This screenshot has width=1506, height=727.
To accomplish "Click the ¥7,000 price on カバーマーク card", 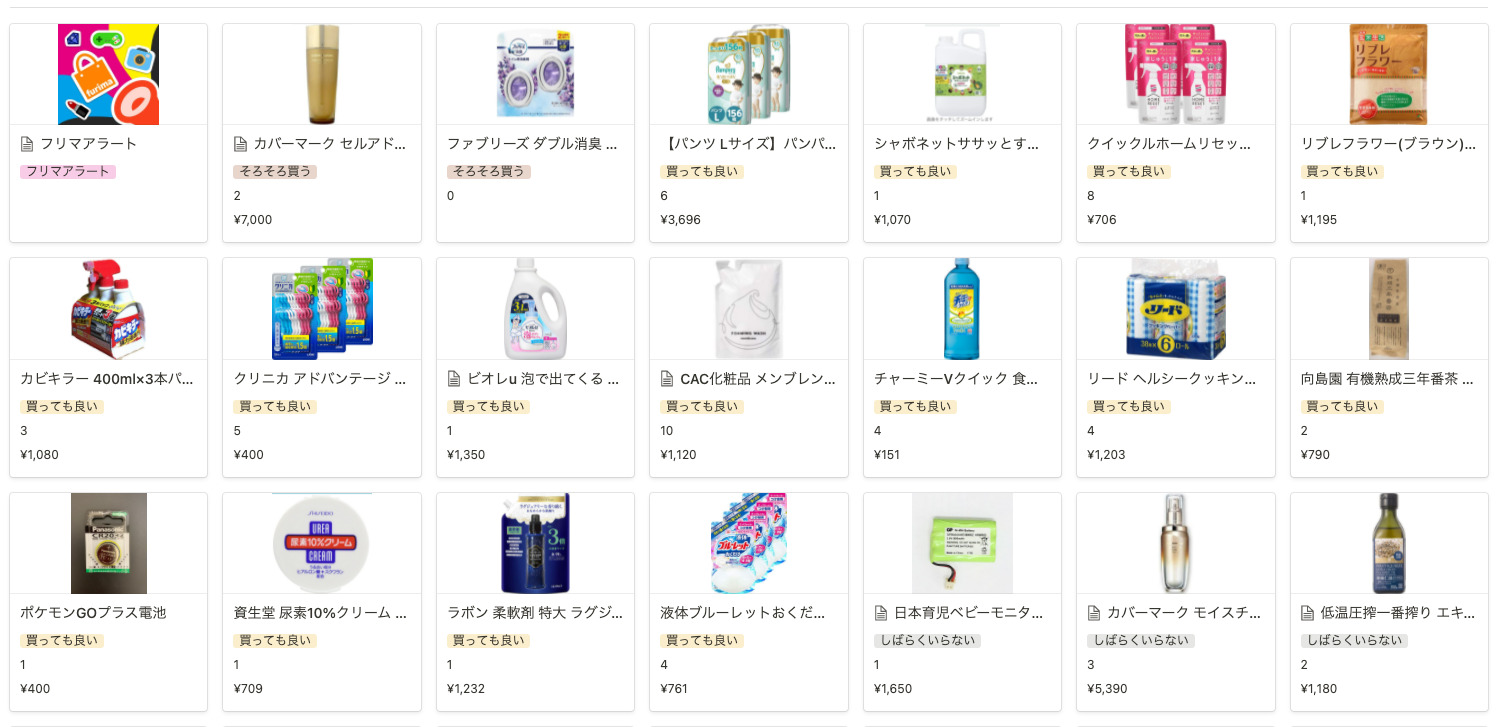I will [x=253, y=220].
